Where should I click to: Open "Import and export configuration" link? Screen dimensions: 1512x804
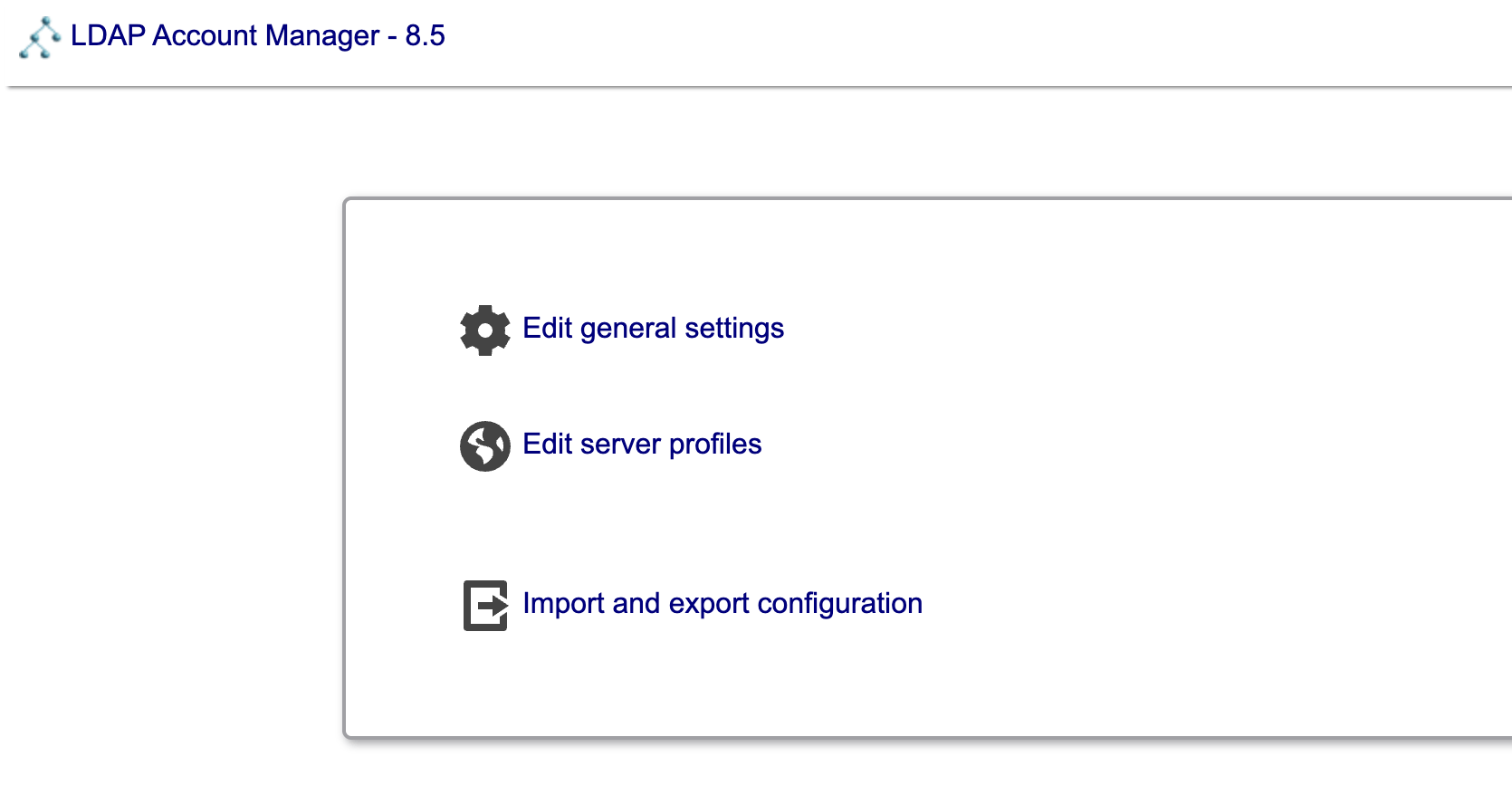tap(722, 603)
